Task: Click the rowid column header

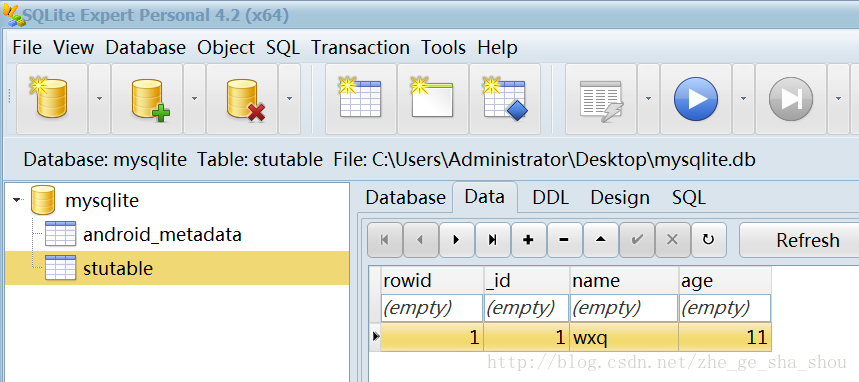Action: (432, 280)
